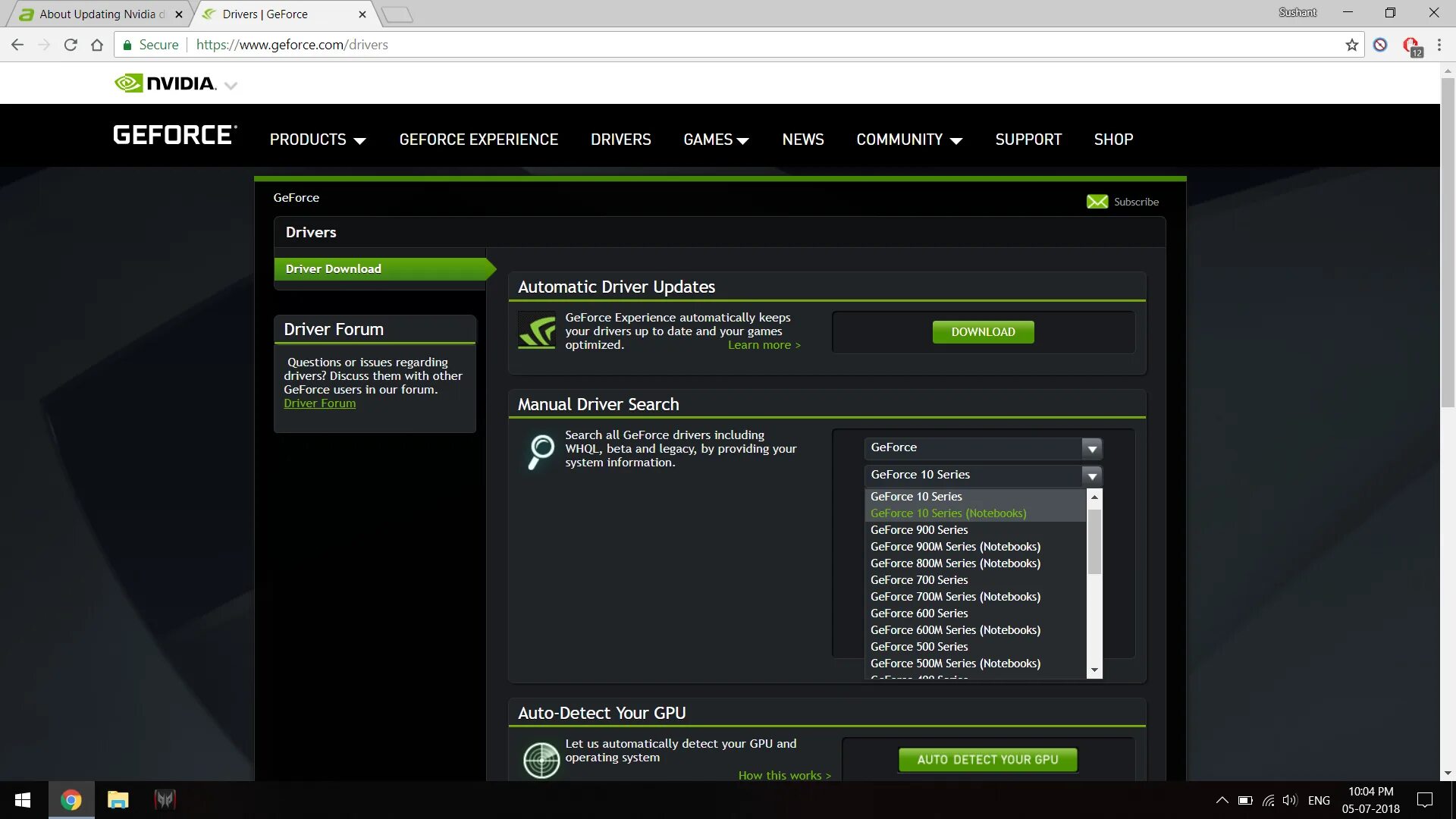1456x819 pixels.
Task: Click the GeForce breadcrumb link
Action: [x=296, y=198]
